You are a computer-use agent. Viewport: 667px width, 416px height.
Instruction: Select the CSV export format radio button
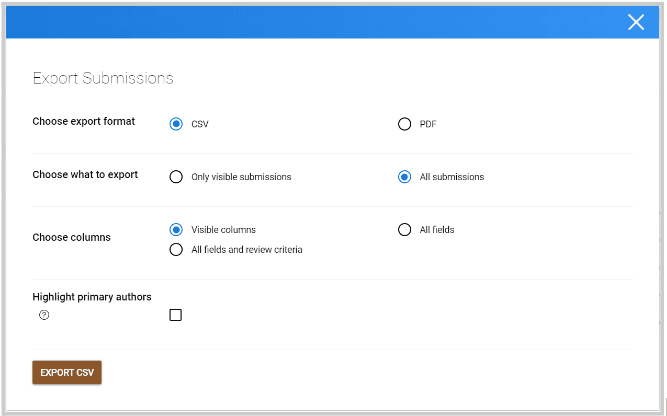[x=176, y=124]
